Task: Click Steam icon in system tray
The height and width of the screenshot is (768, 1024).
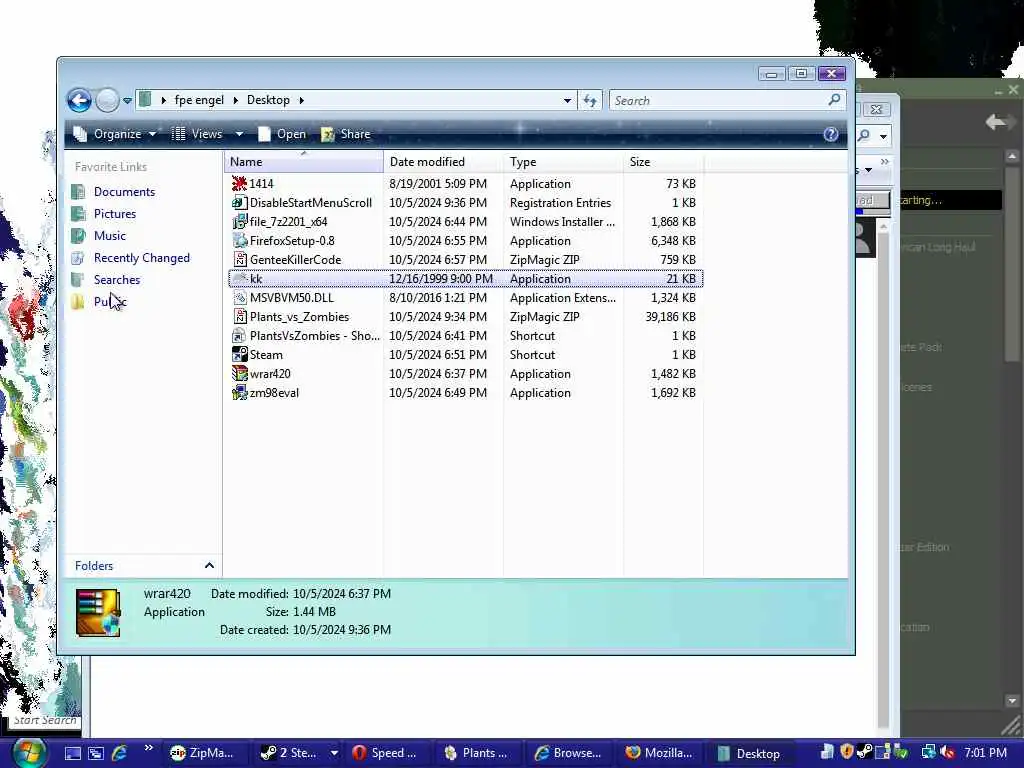Action: coord(864,752)
